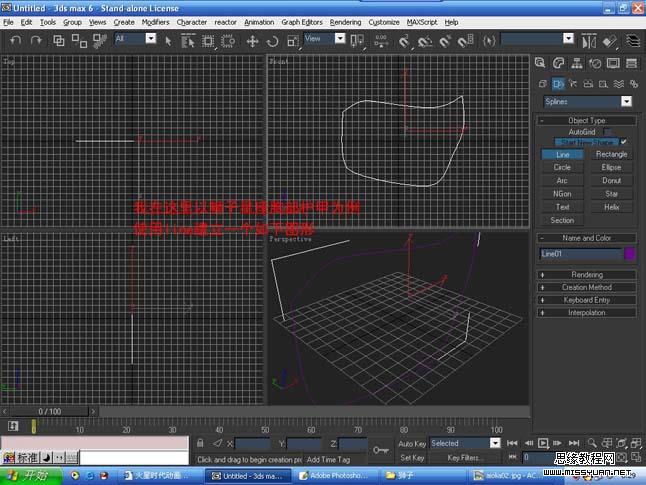Open the Customize menu
This screenshot has width=646, height=485.
point(384,22)
